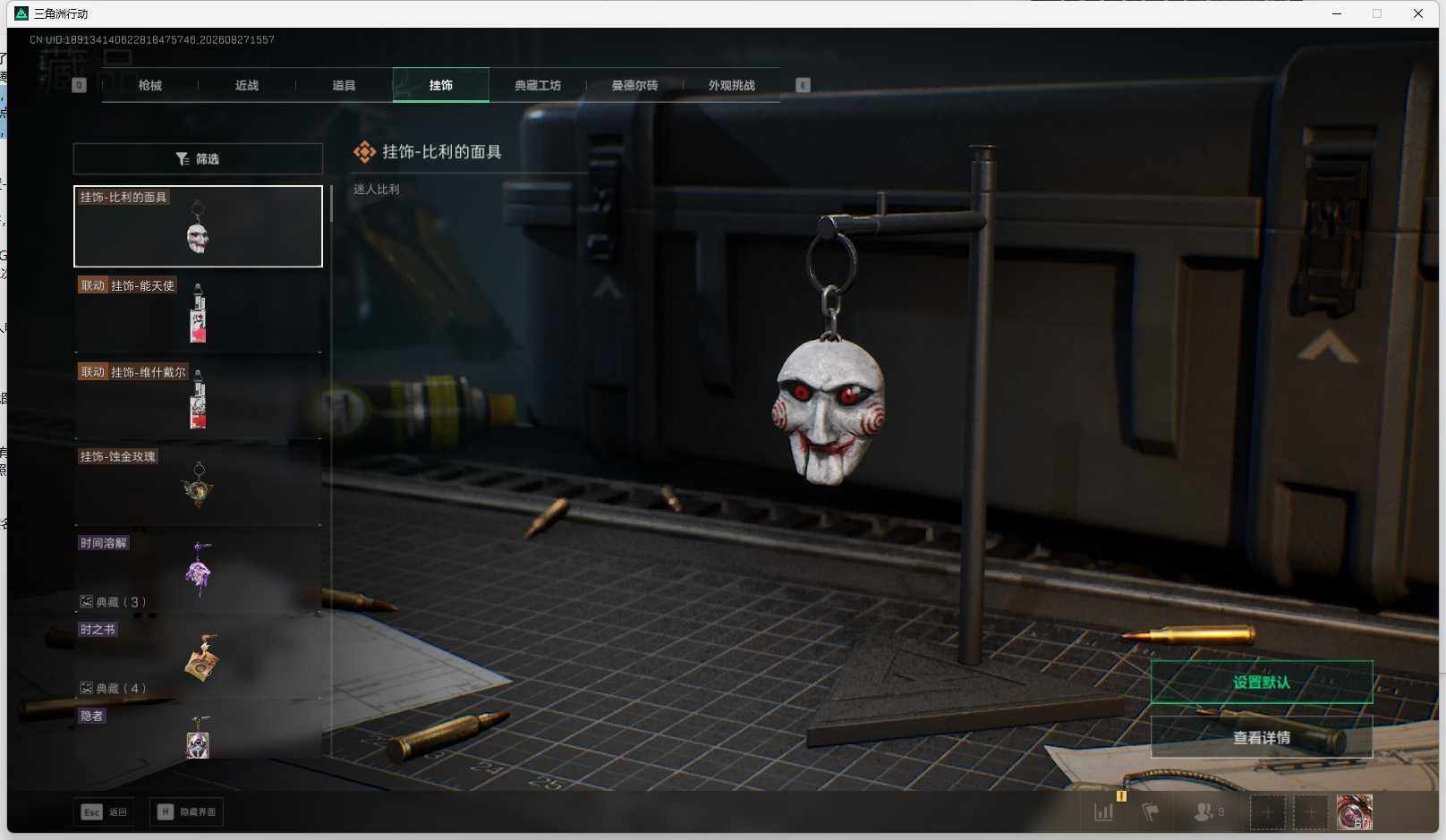This screenshot has width=1446, height=840.
Task: Click the orange rarity diamond icon
Action: click(364, 152)
